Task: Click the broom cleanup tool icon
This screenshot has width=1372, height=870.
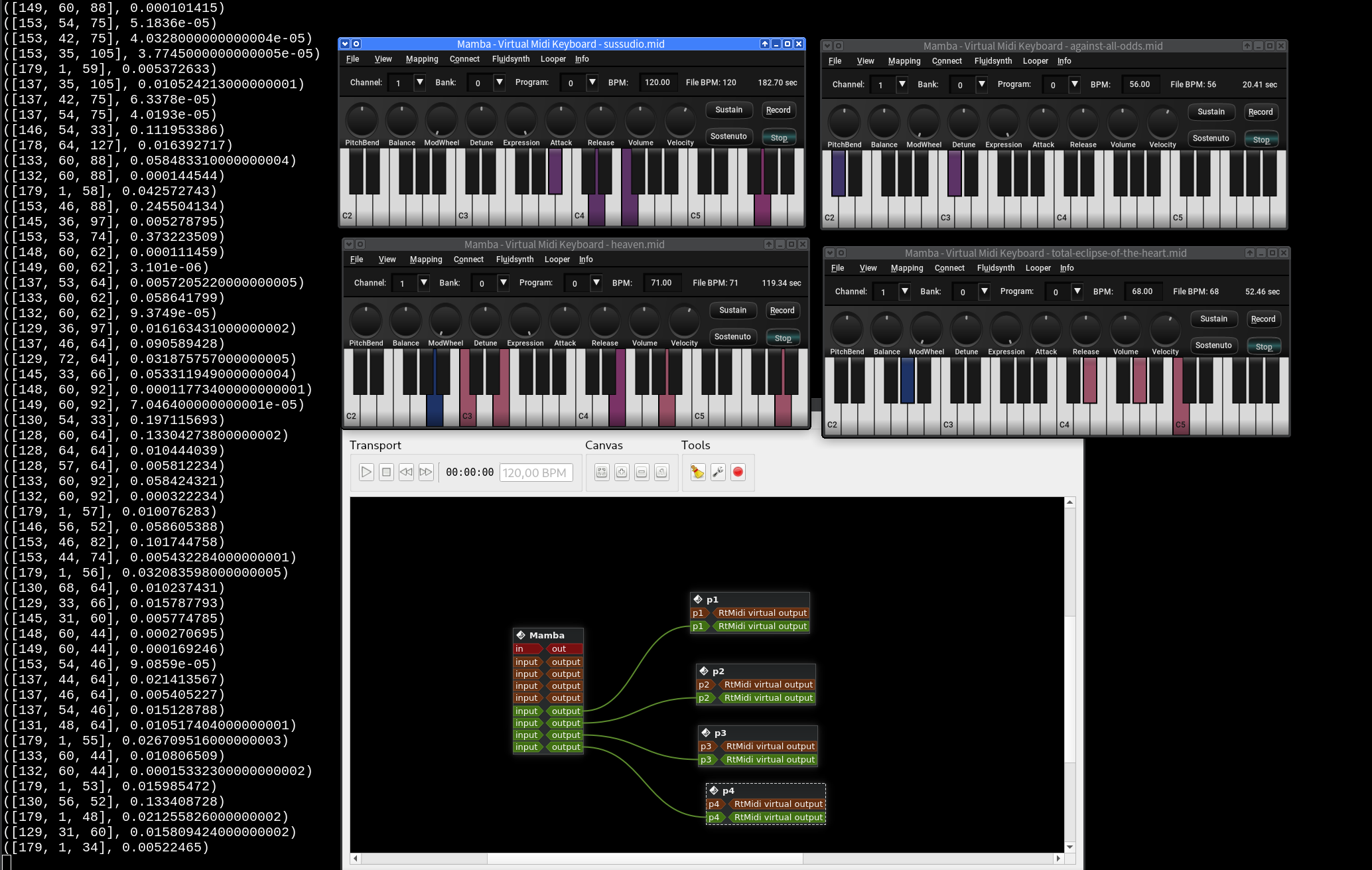Action: (x=697, y=472)
